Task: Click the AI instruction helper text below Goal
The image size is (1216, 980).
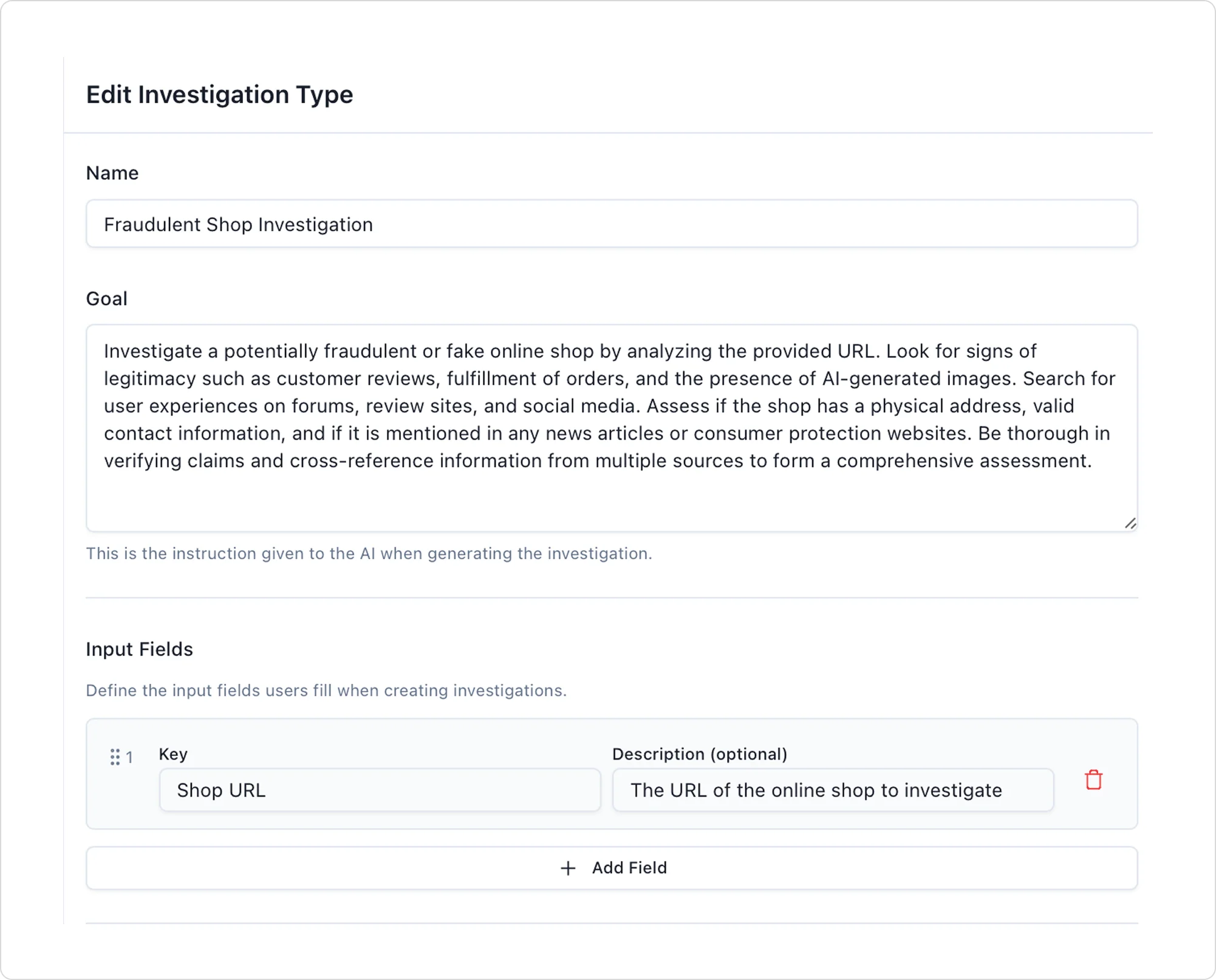Action: [x=369, y=553]
